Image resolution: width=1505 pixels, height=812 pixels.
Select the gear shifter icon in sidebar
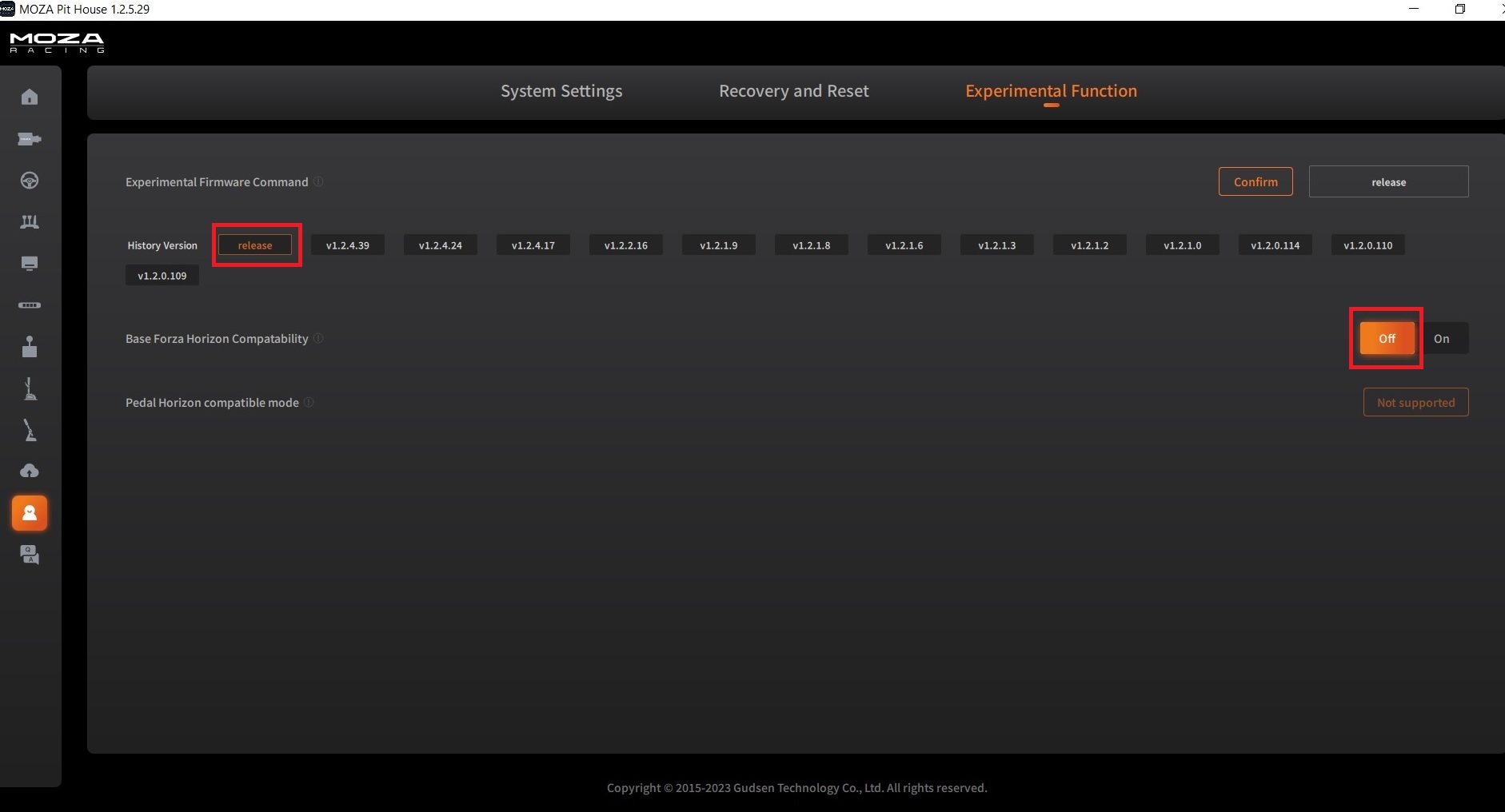[x=30, y=347]
